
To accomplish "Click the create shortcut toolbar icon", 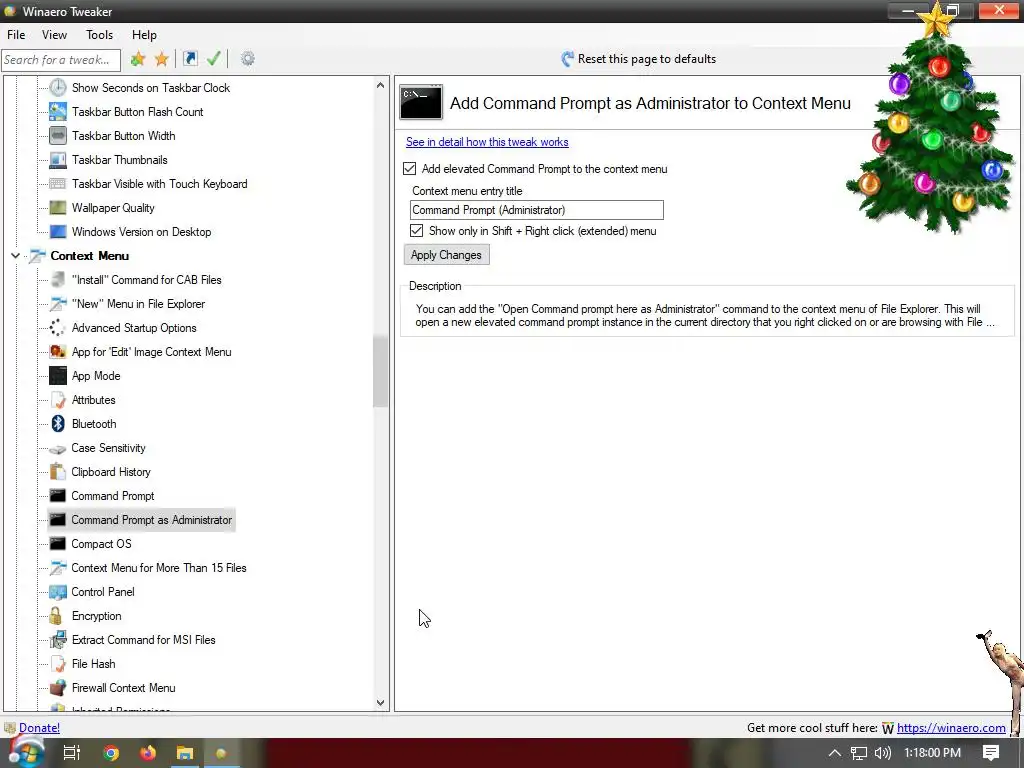I will (x=190, y=59).
